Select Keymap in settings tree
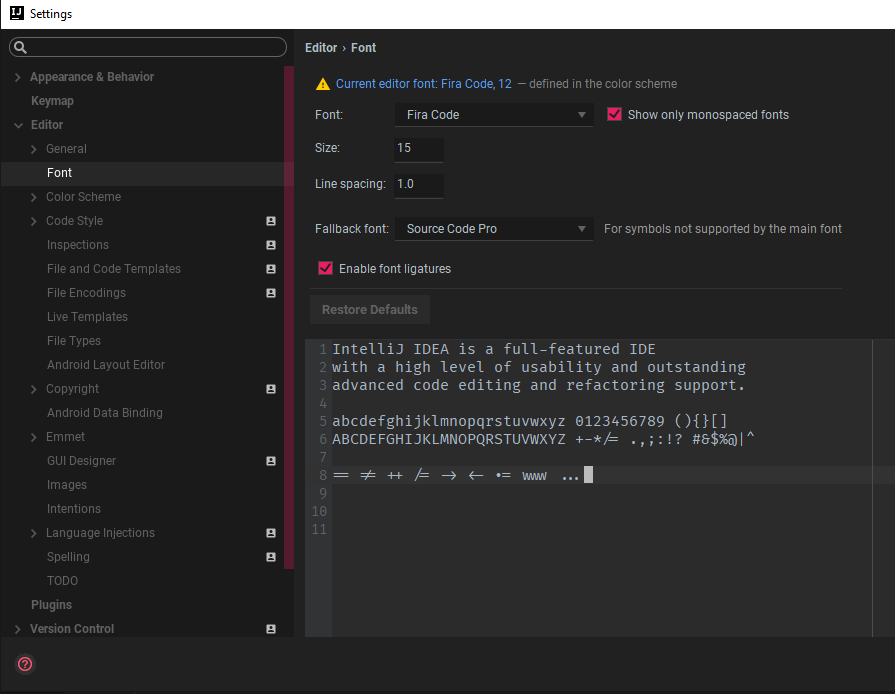 point(52,101)
